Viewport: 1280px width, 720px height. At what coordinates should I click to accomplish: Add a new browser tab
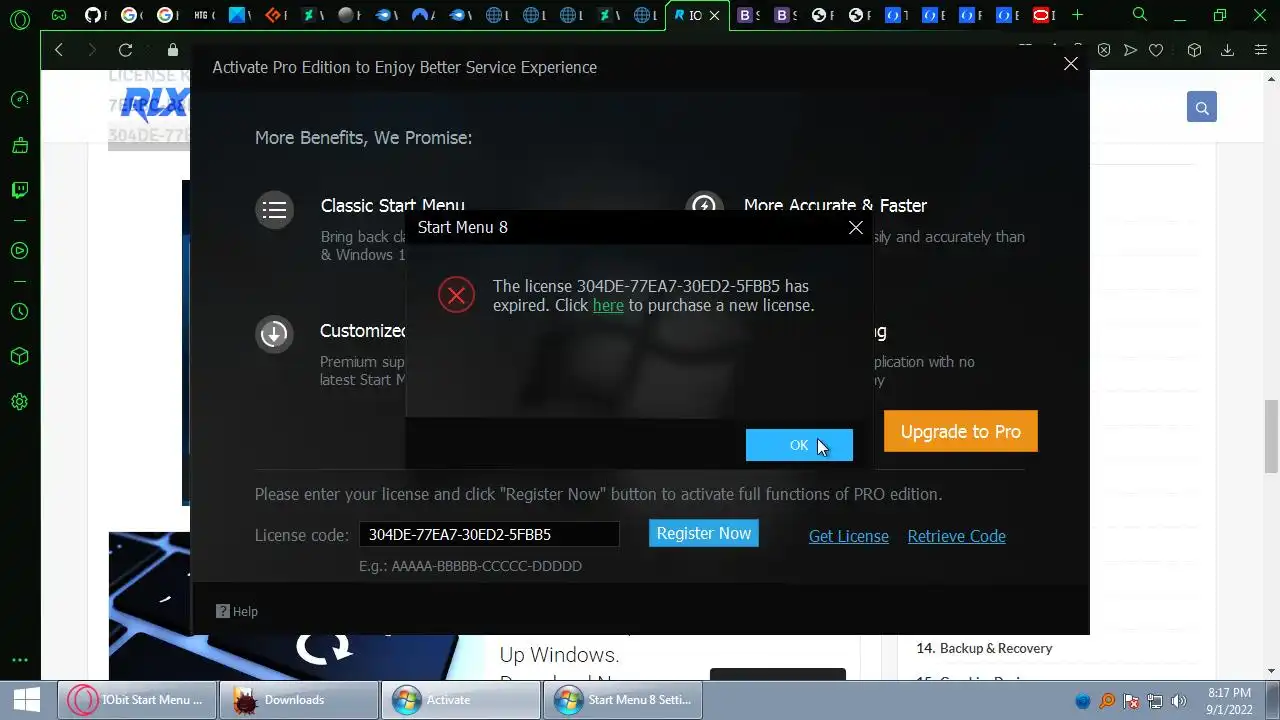point(1077,15)
